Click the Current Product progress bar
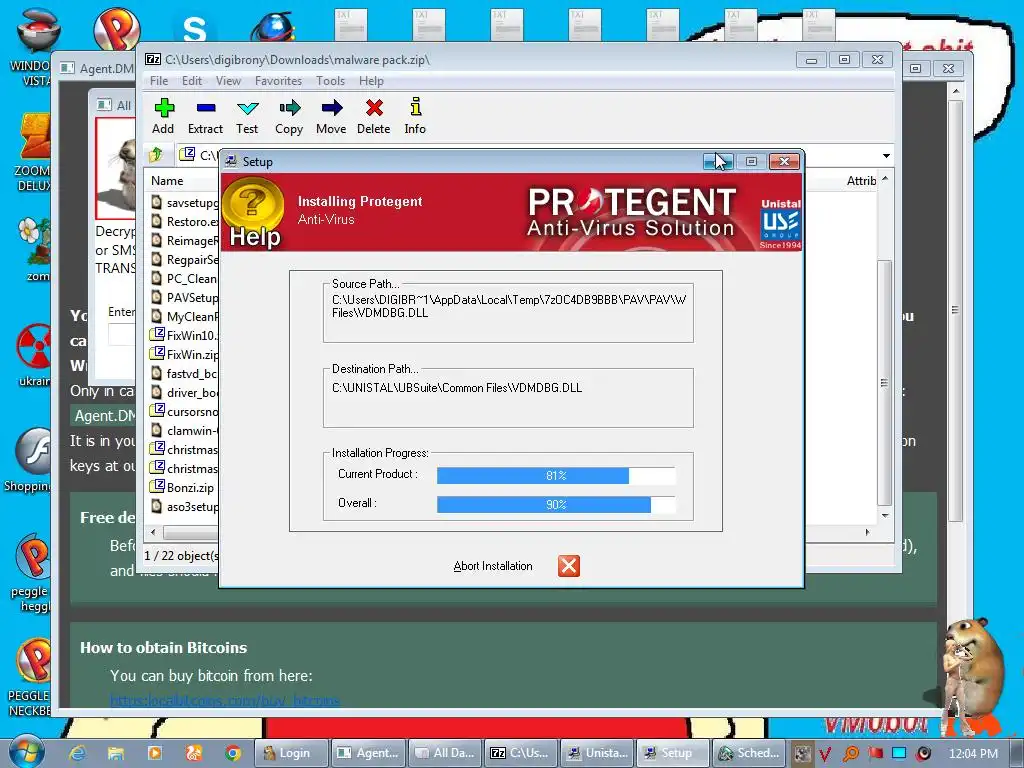The width and height of the screenshot is (1024, 768). (x=556, y=475)
